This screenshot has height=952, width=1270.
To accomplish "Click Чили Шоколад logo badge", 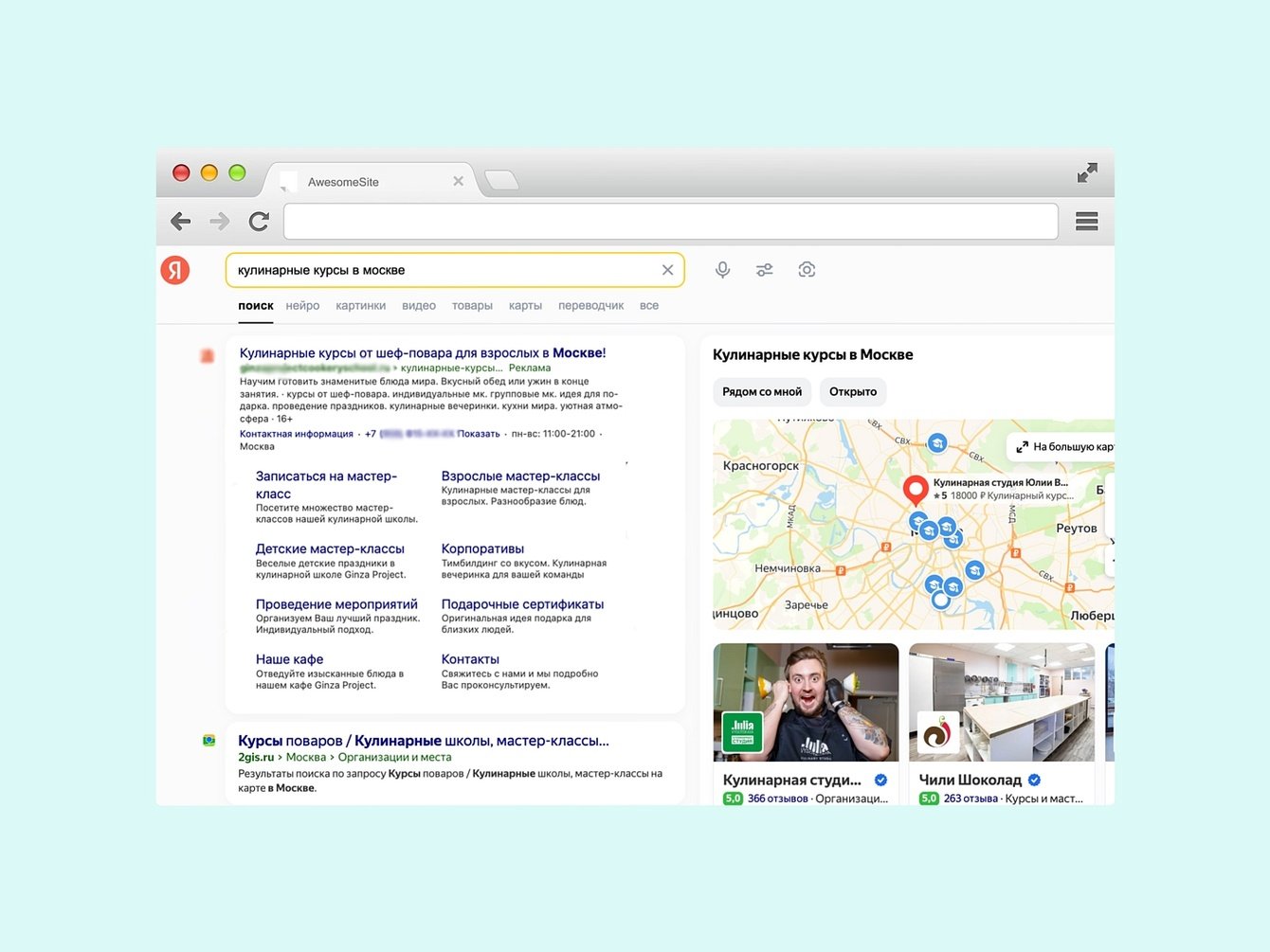I will [x=938, y=732].
